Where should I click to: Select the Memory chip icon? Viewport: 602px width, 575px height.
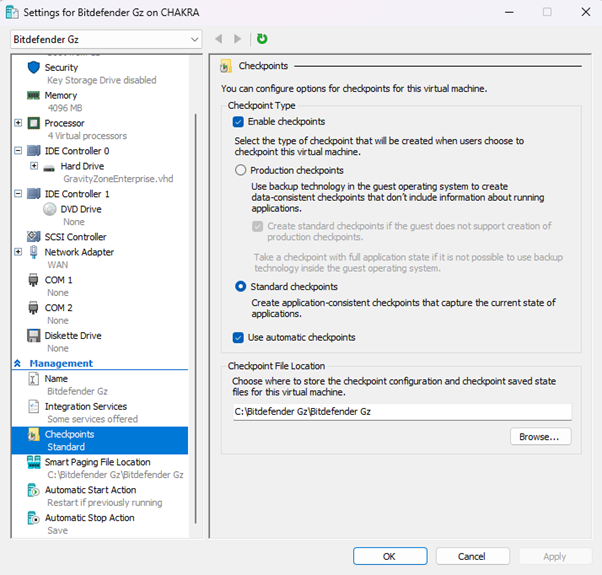(33, 95)
